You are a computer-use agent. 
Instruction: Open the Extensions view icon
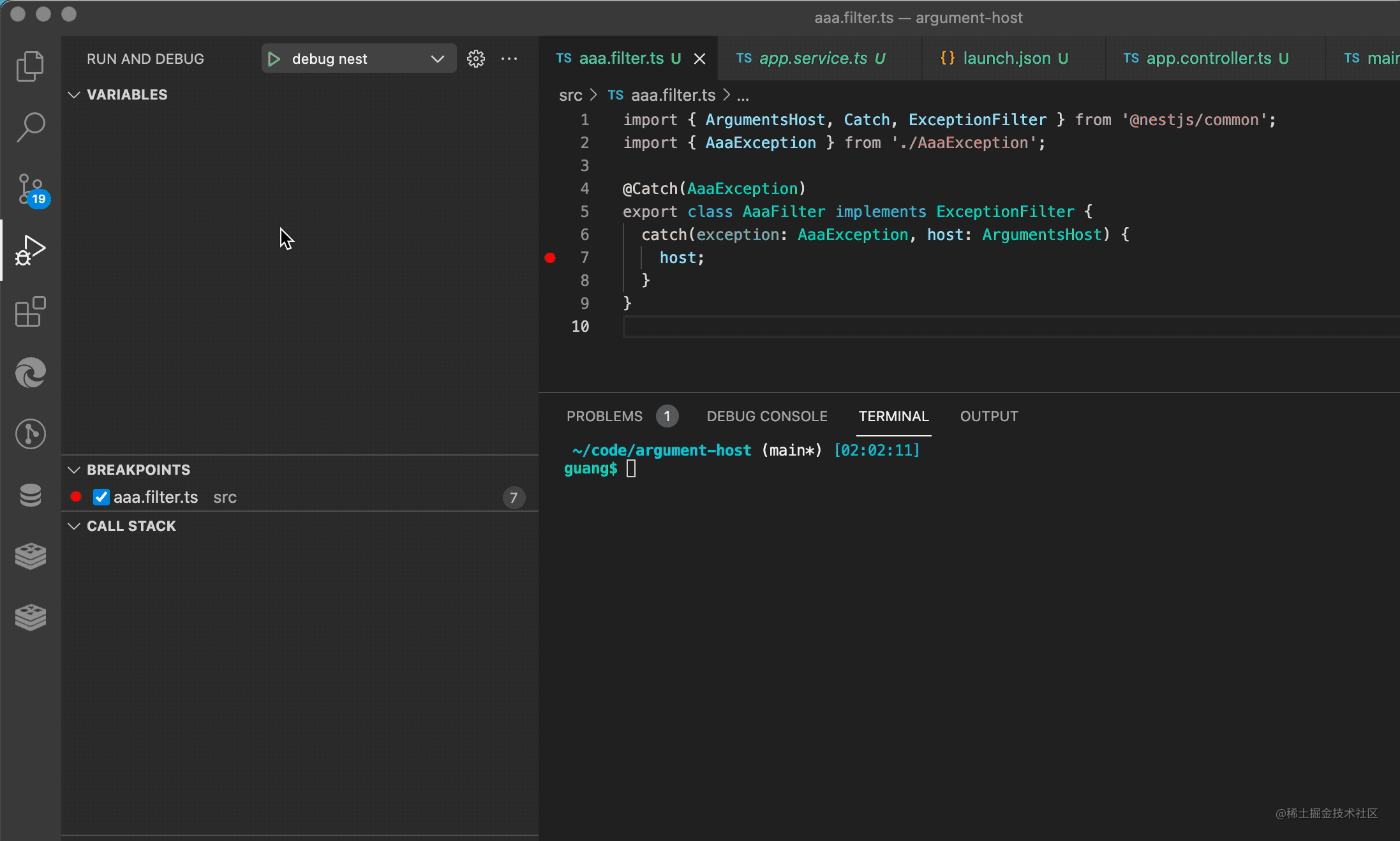coord(30,312)
